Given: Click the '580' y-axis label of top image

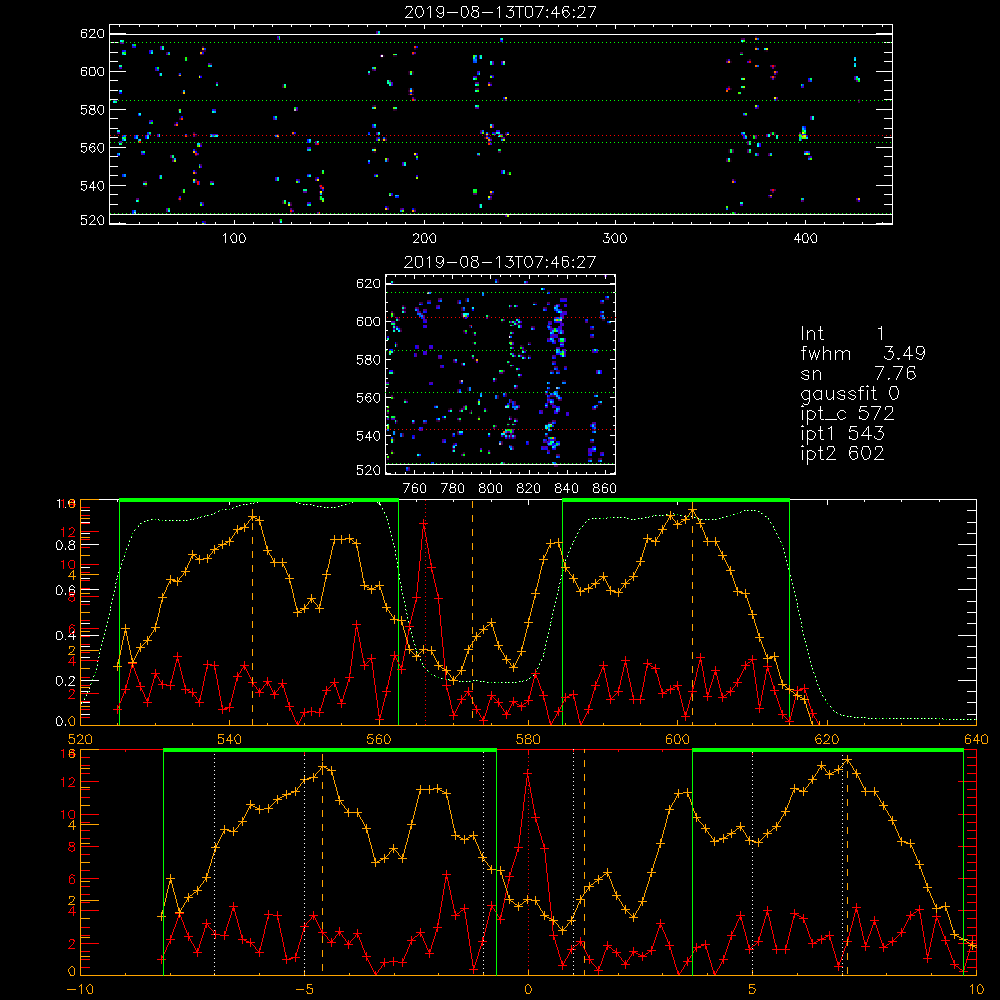Looking at the screenshot, I should [x=92, y=110].
